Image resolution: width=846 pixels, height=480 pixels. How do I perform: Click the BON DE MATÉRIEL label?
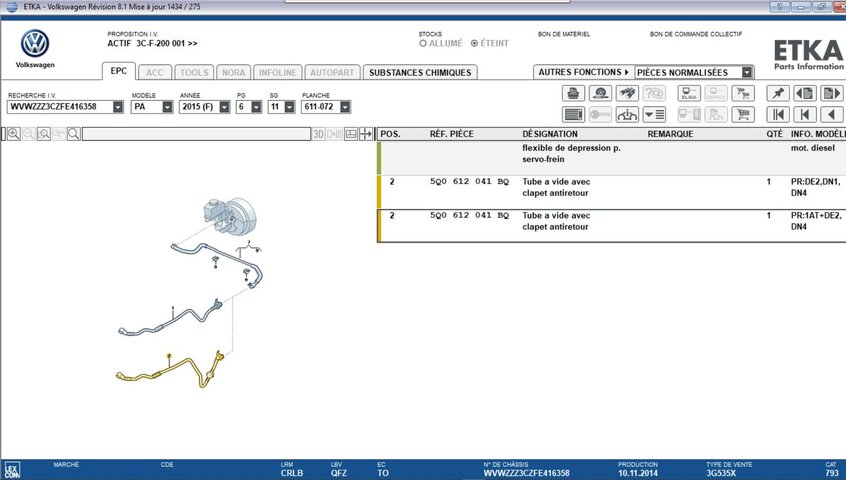coord(564,34)
